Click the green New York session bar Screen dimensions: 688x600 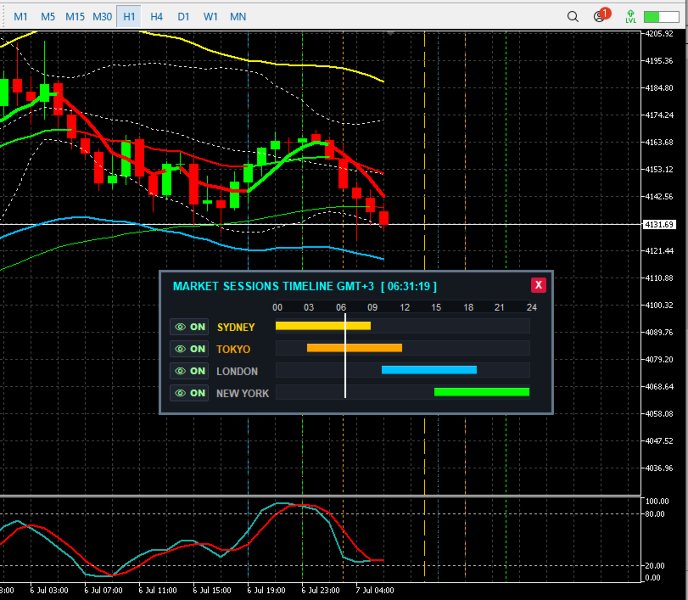click(x=482, y=392)
